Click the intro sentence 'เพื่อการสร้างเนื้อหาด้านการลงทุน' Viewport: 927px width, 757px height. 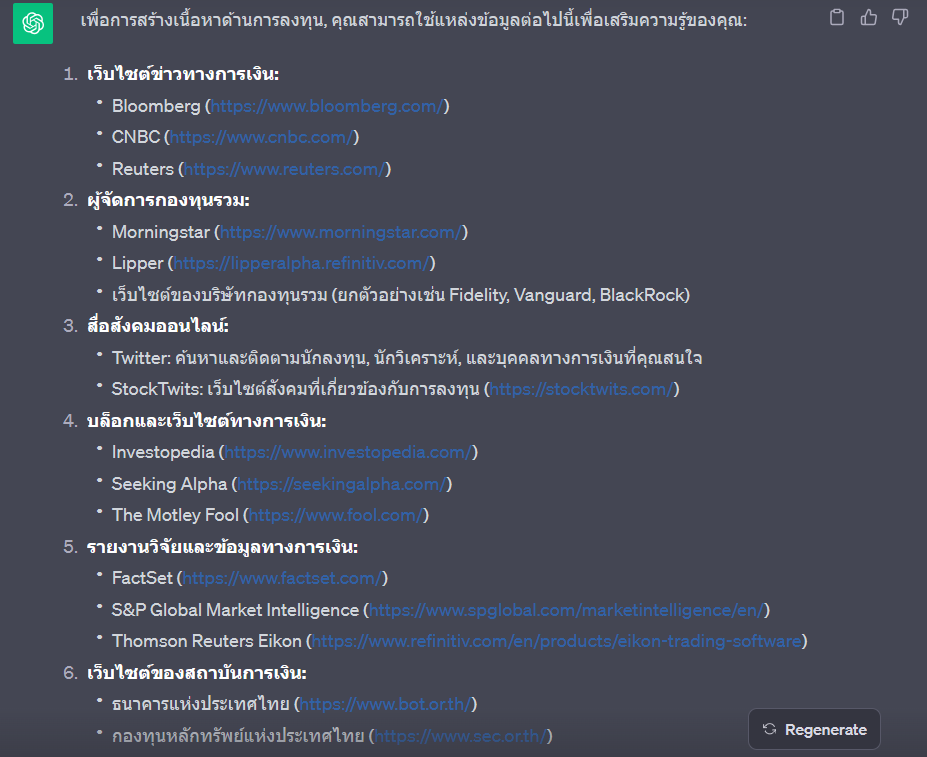coord(414,21)
